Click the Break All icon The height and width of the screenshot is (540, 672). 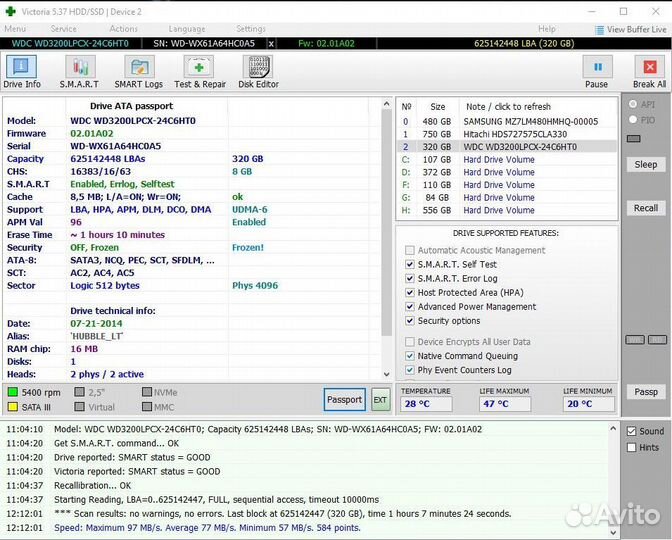tap(649, 71)
